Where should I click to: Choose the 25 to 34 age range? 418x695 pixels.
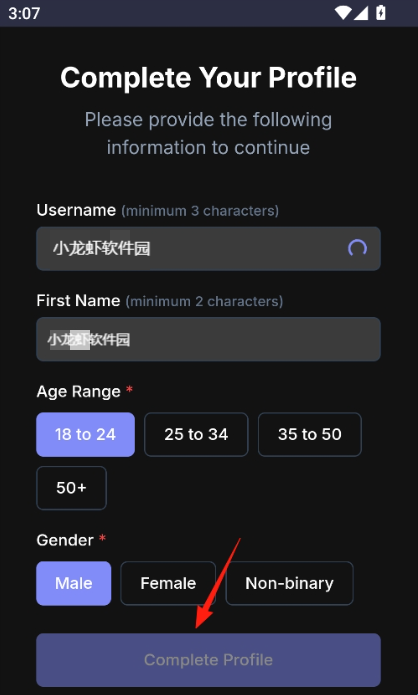[196, 434]
